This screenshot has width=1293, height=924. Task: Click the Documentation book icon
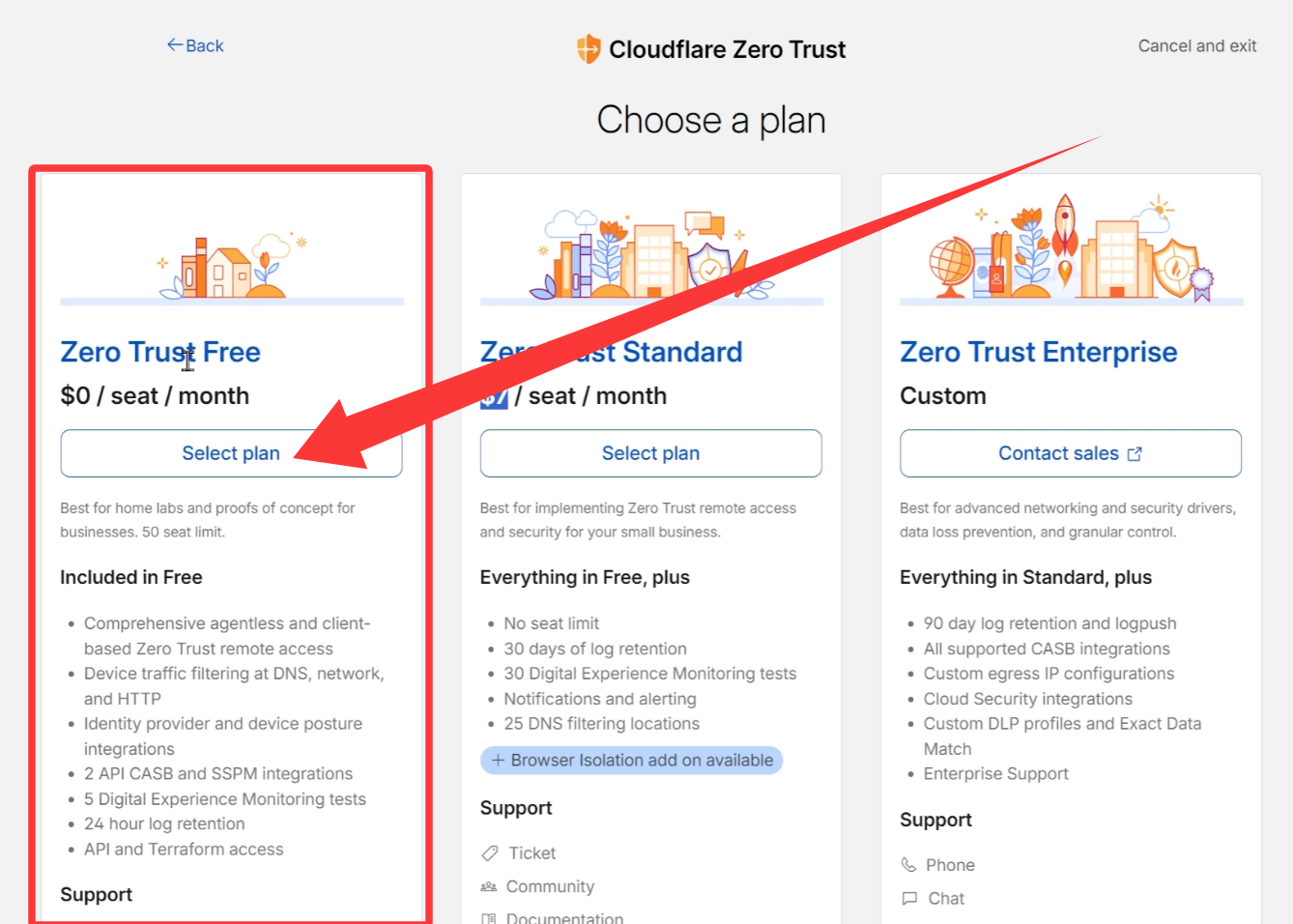click(x=489, y=918)
